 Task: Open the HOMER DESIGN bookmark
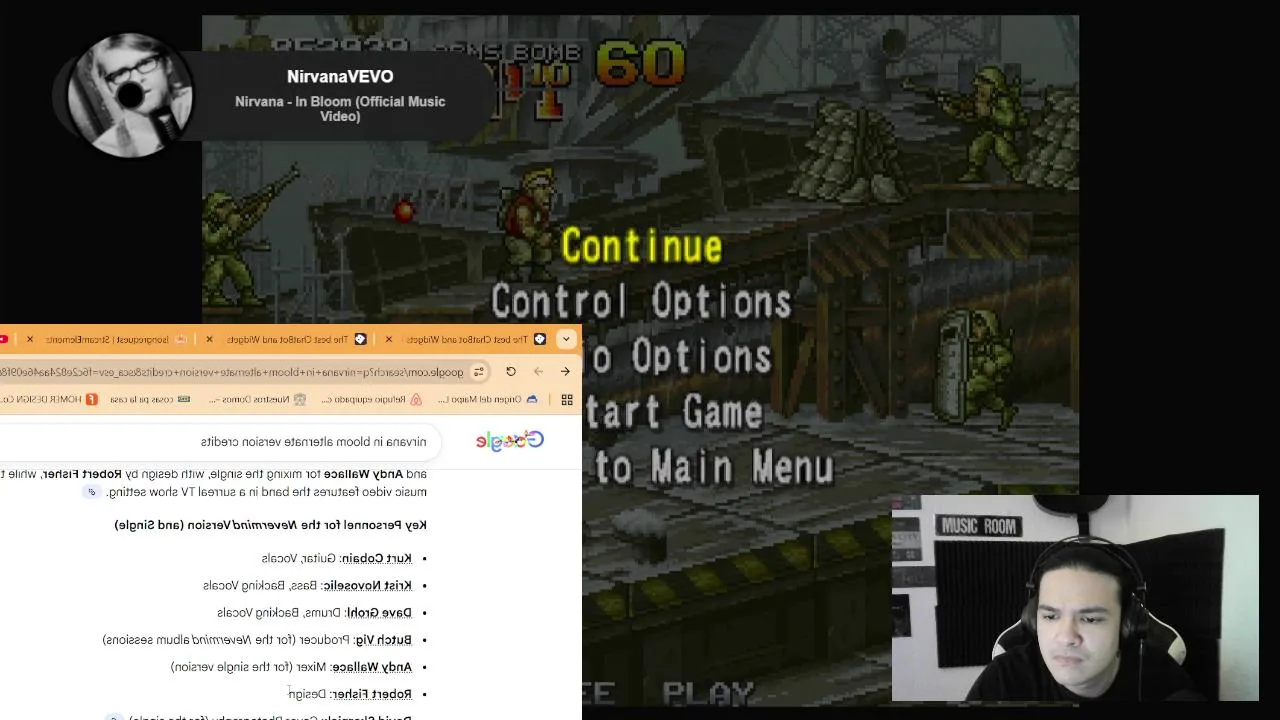point(48,399)
